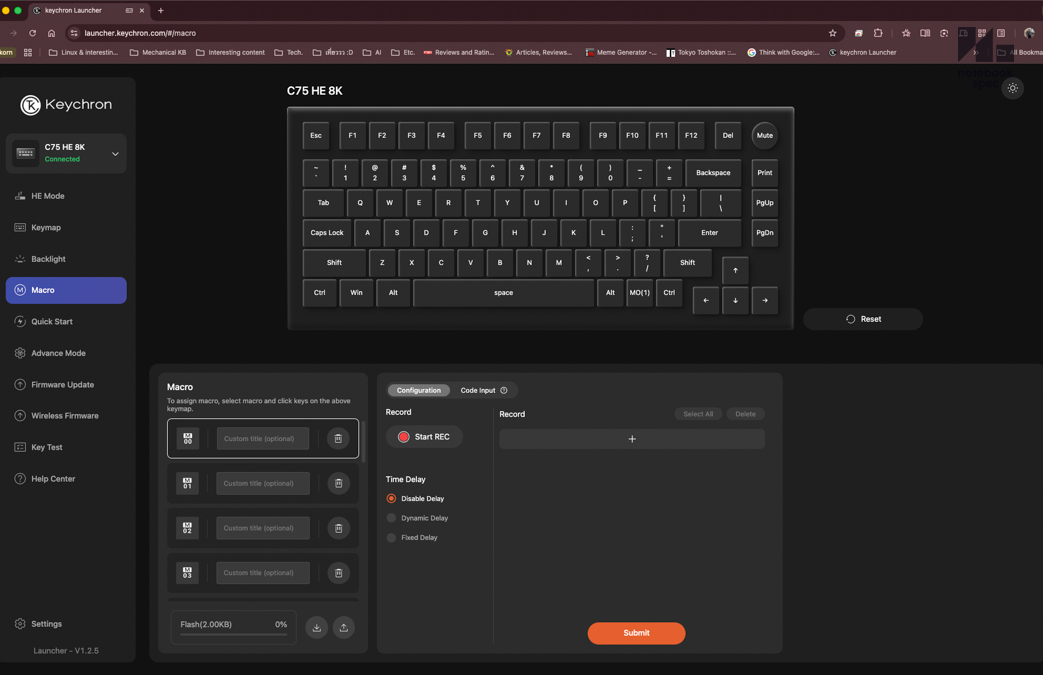Click the macro download icon

pyautogui.click(x=316, y=626)
